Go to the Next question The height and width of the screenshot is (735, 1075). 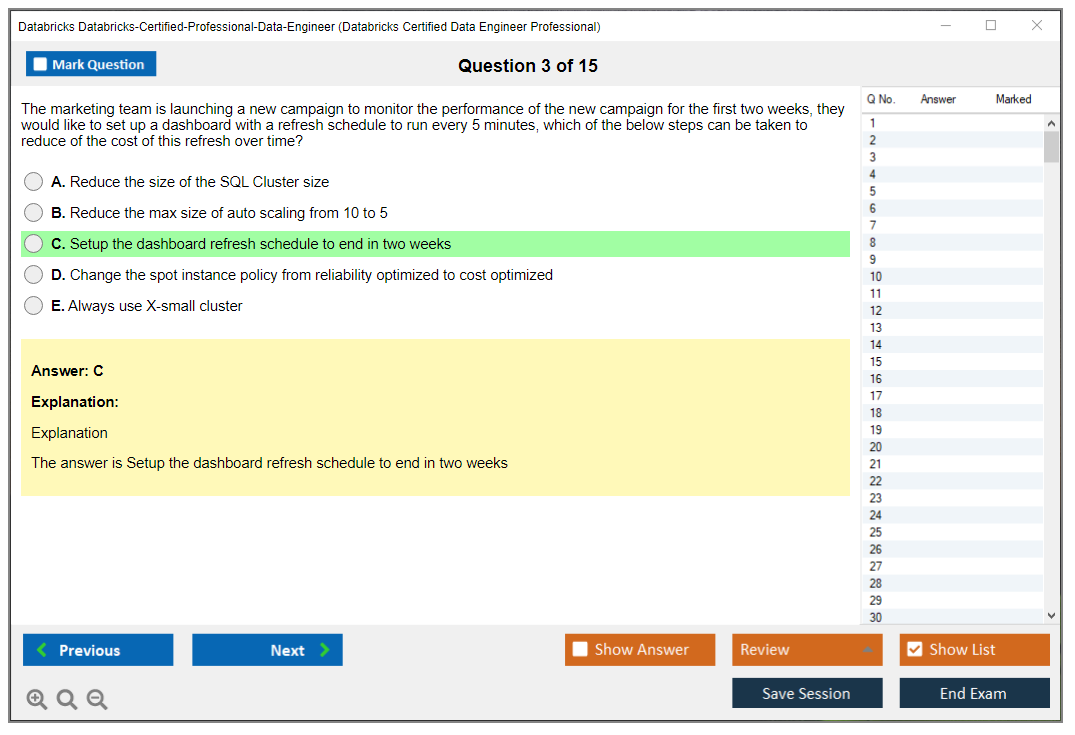pyautogui.click(x=267, y=650)
